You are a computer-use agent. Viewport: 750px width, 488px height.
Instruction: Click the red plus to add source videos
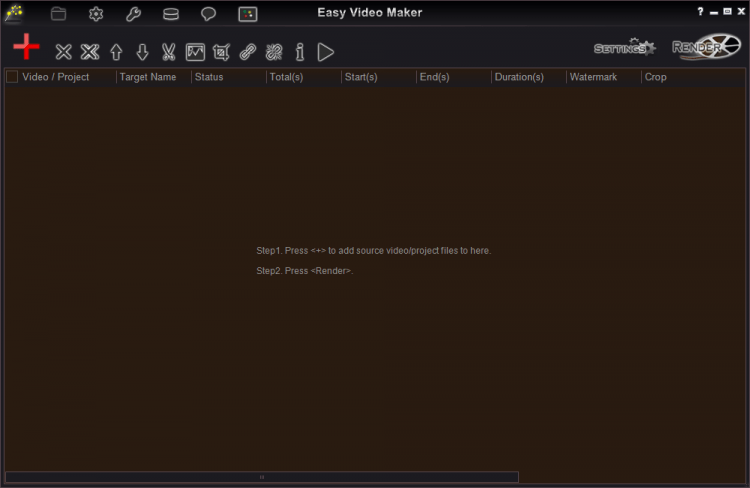[x=26, y=47]
